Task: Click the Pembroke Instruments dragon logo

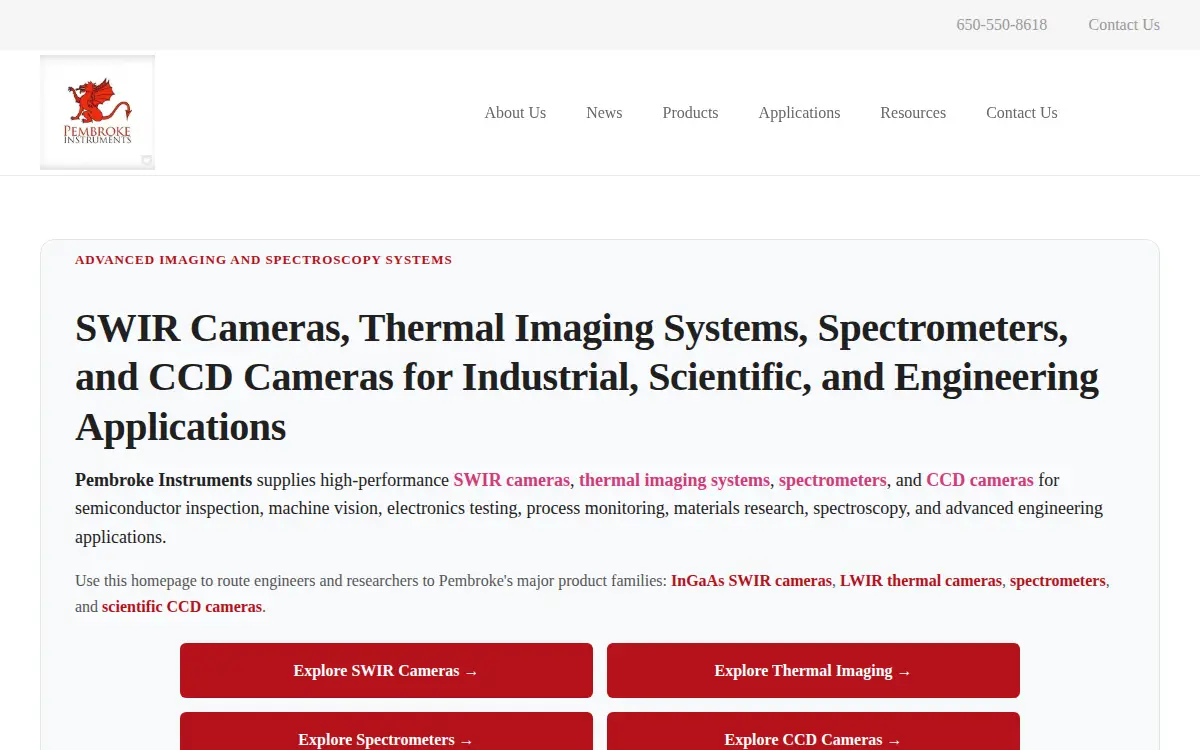Action: pos(97,112)
